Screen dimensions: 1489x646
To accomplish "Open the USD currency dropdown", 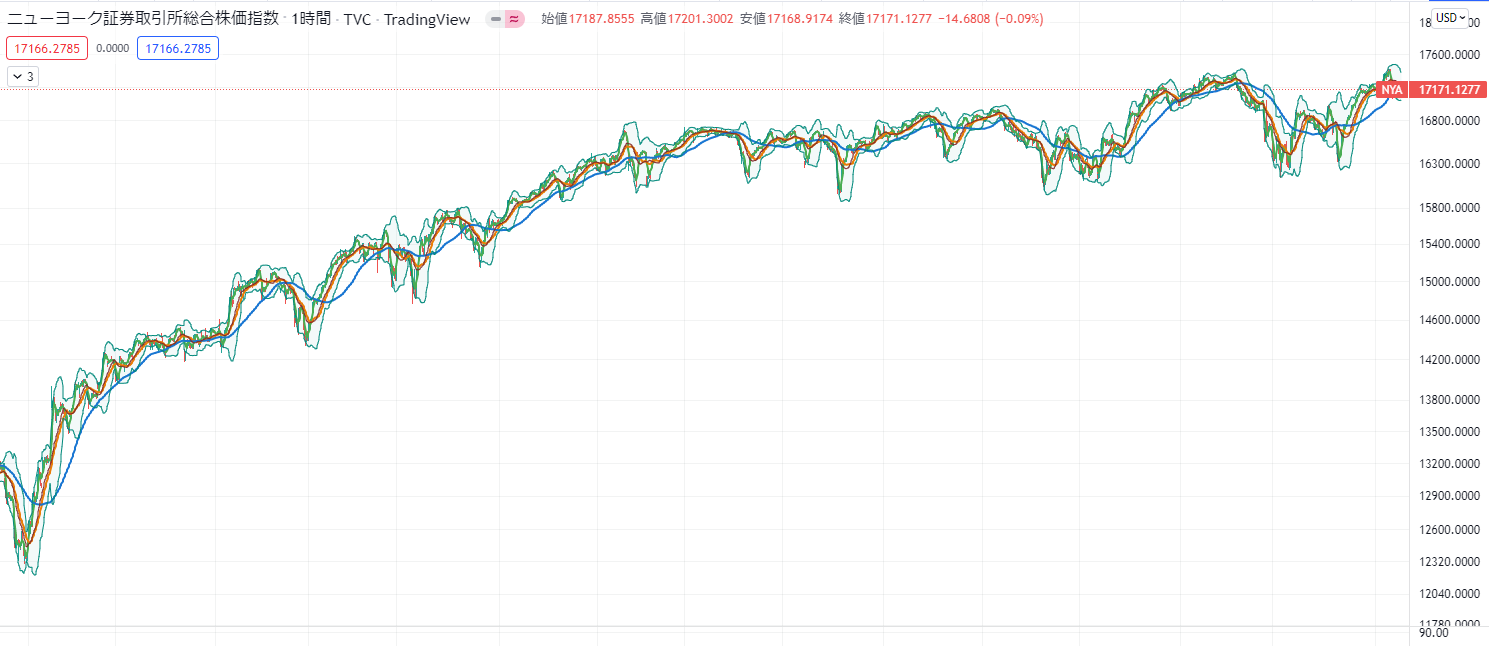I will pyautogui.click(x=1450, y=17).
